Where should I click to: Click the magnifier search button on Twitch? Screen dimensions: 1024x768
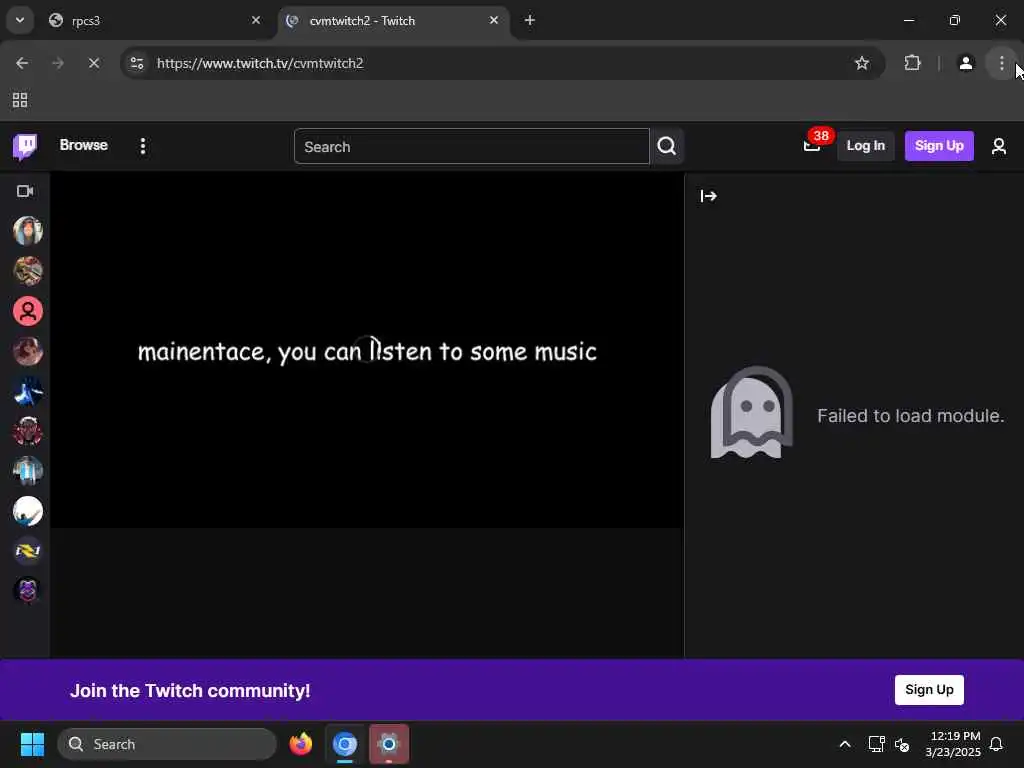[667, 146]
